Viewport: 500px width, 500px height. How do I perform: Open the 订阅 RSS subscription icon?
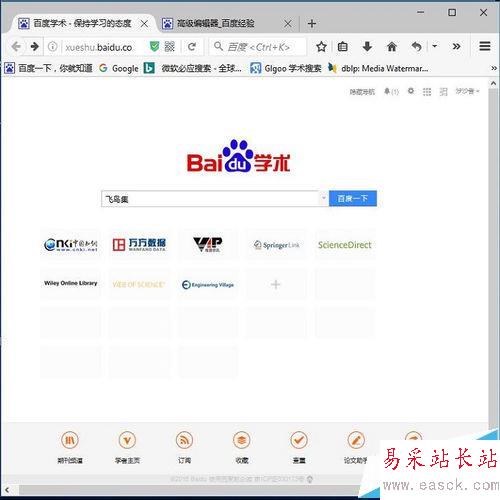point(184,440)
